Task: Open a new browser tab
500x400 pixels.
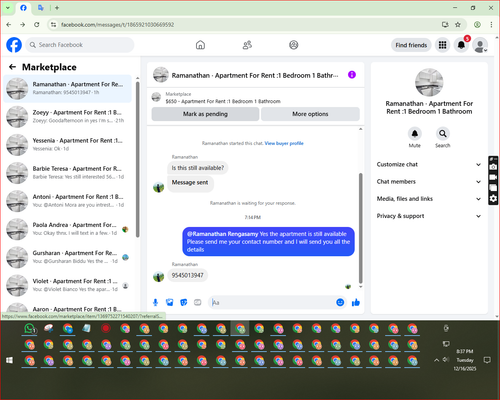Action: click(x=57, y=8)
